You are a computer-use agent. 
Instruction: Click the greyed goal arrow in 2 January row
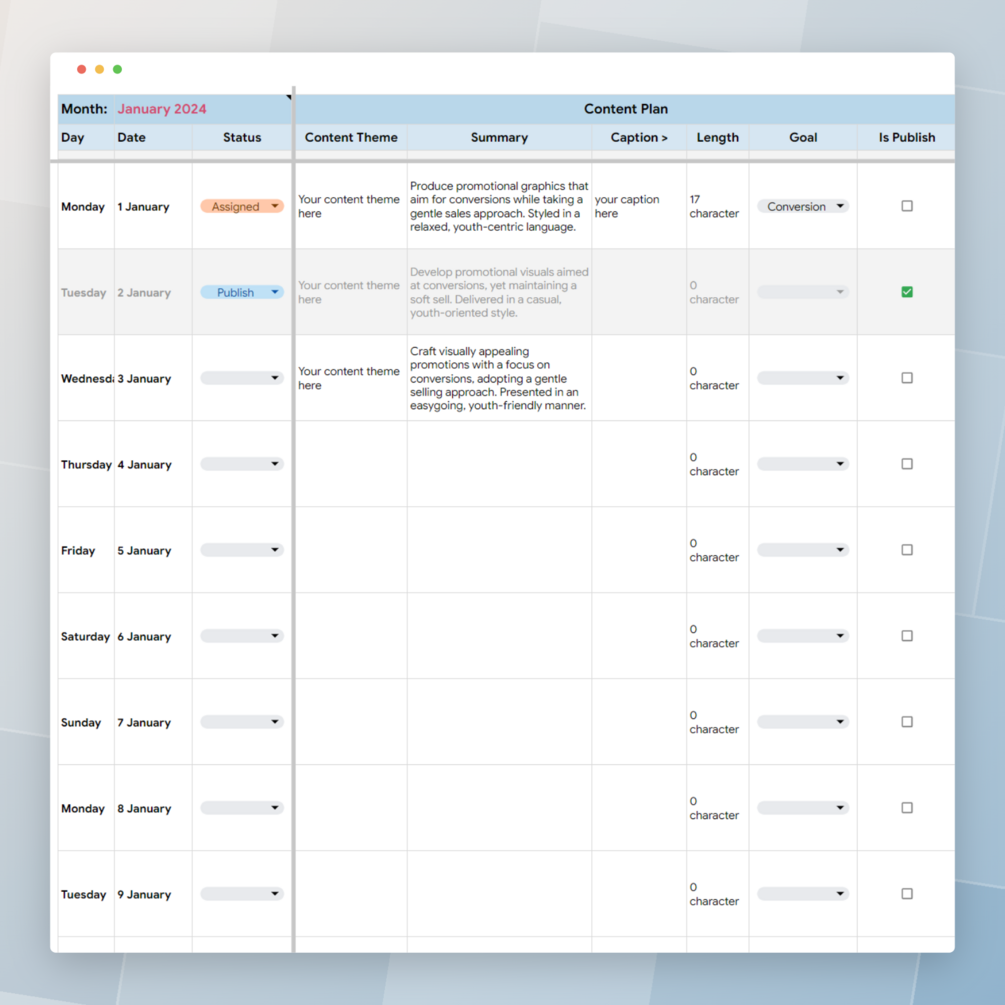[x=840, y=292]
